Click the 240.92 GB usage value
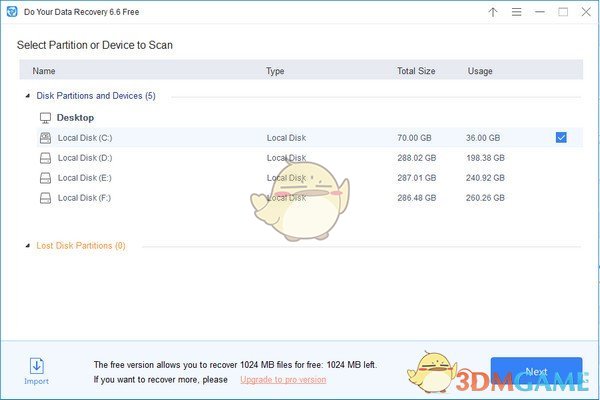The width and height of the screenshot is (600, 400). (485, 178)
